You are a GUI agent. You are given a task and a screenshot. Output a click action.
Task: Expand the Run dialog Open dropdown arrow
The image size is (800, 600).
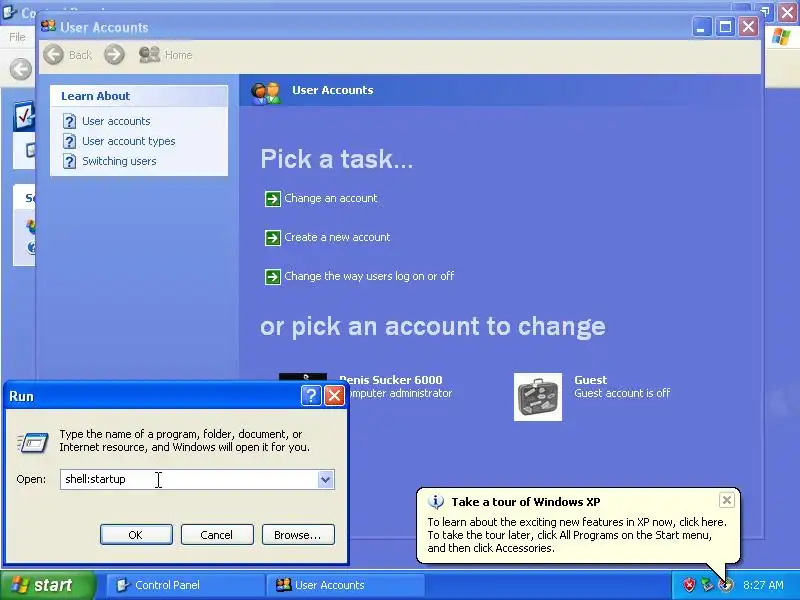coord(326,480)
